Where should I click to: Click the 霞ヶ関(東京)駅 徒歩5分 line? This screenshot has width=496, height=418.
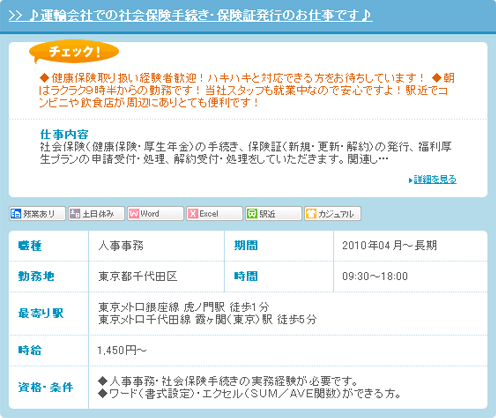coord(207,320)
